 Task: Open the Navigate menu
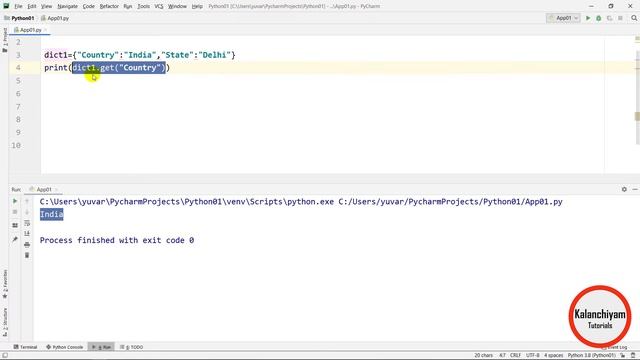(x=67, y=6)
